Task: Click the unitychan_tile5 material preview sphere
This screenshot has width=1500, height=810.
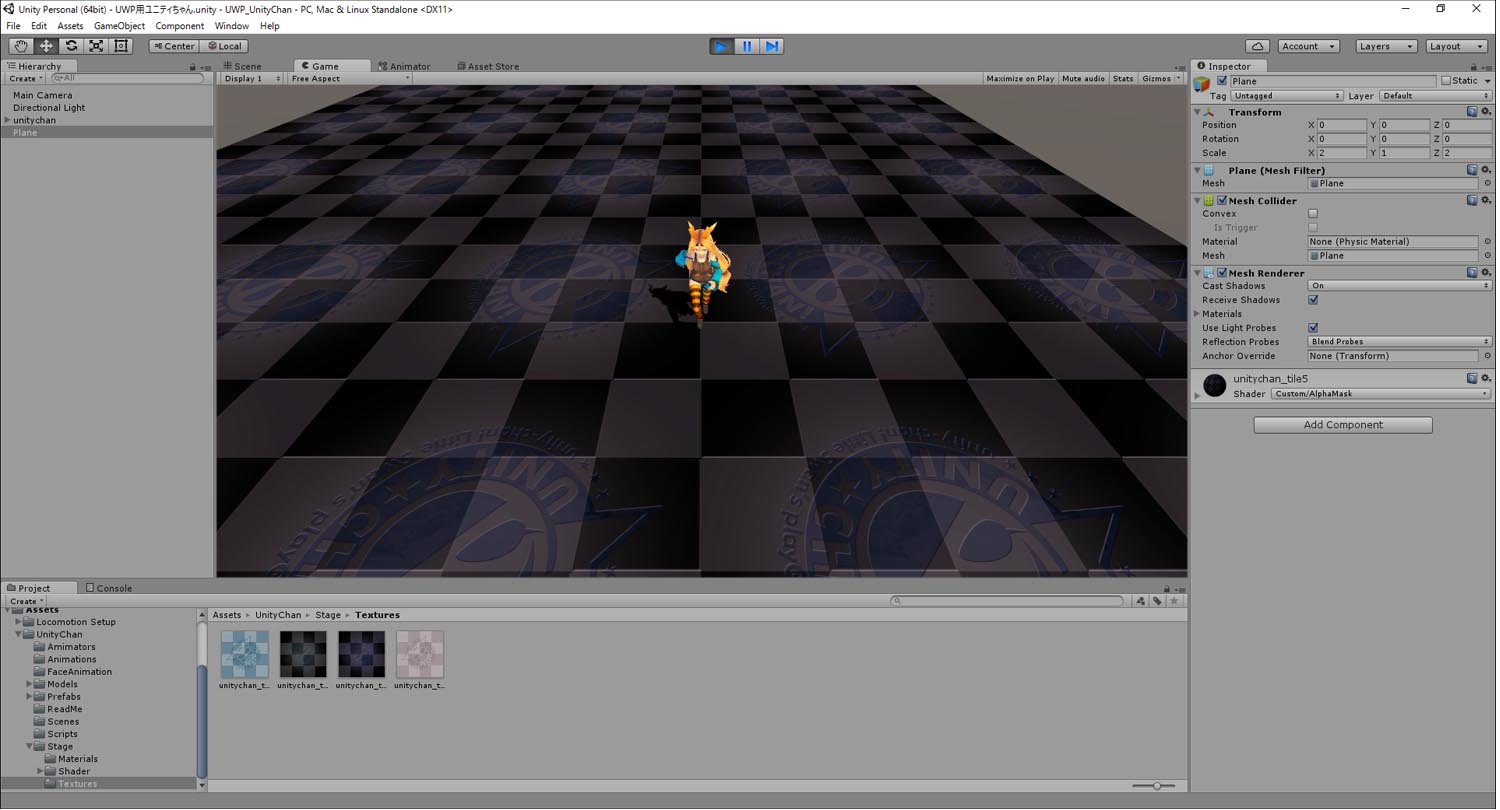Action: pyautogui.click(x=1215, y=386)
